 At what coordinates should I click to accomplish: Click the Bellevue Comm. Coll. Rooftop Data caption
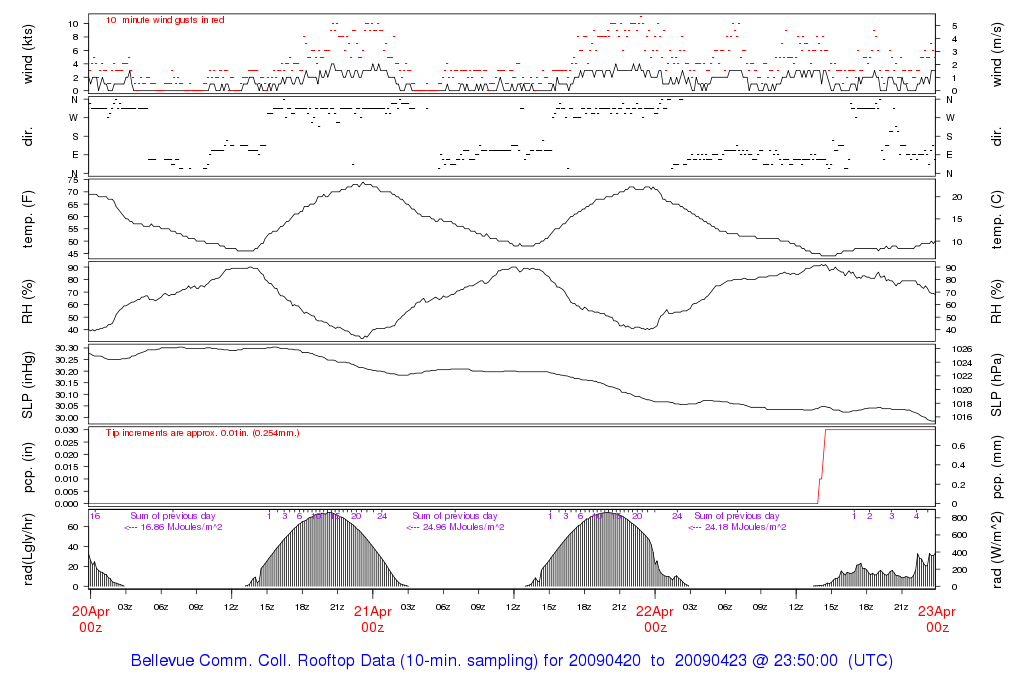coord(512,660)
